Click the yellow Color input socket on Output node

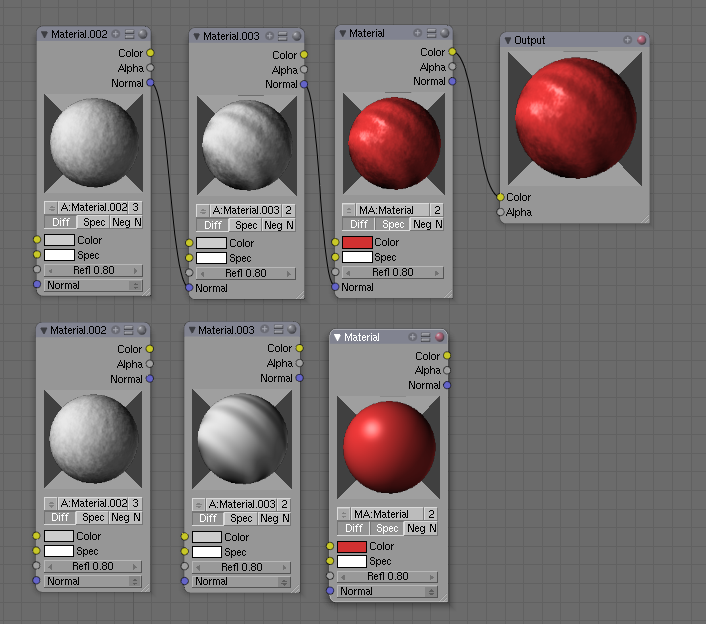500,197
